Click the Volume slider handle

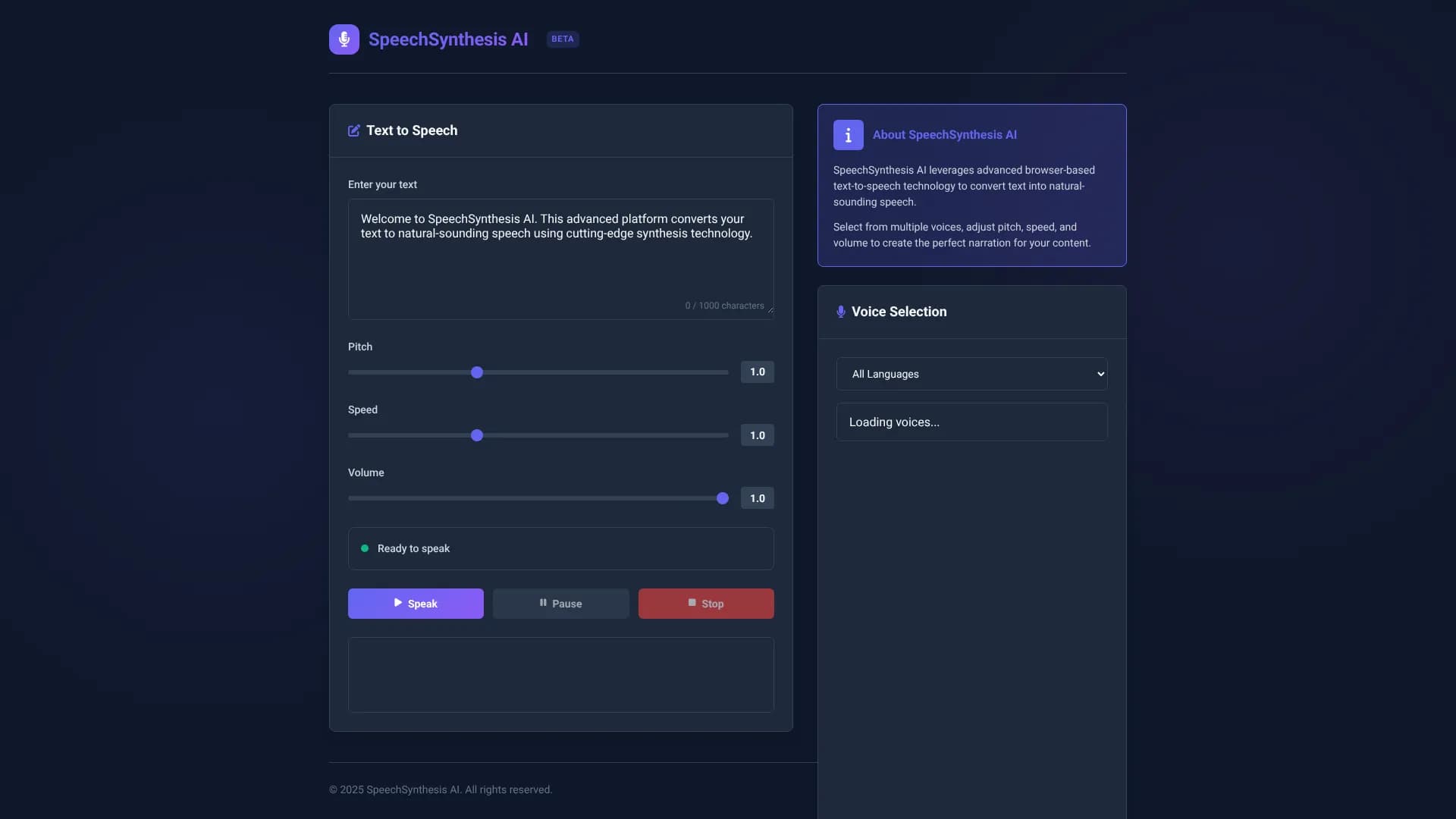point(722,498)
